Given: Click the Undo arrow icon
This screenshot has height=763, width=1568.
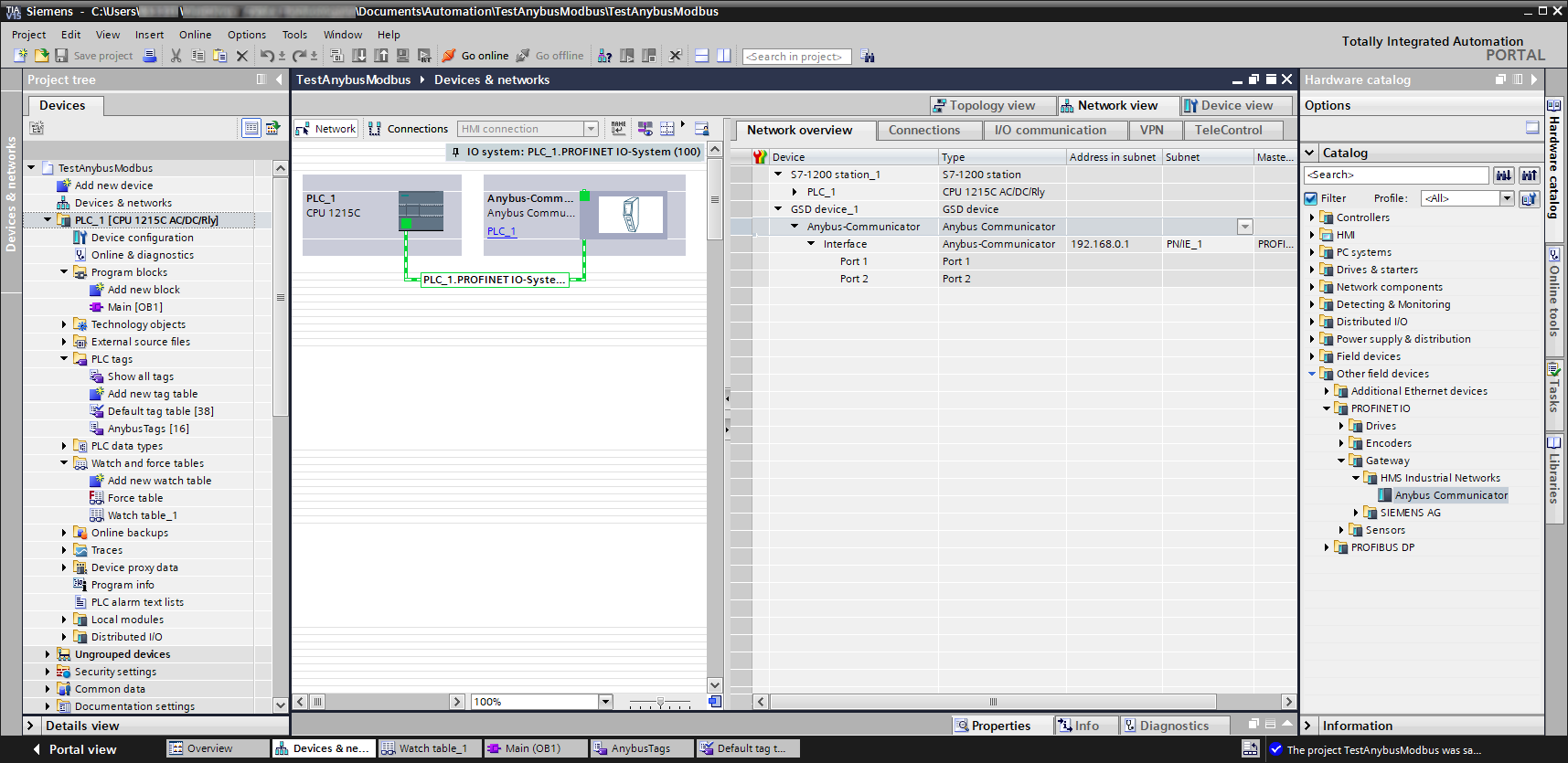Looking at the screenshot, I should [266, 56].
